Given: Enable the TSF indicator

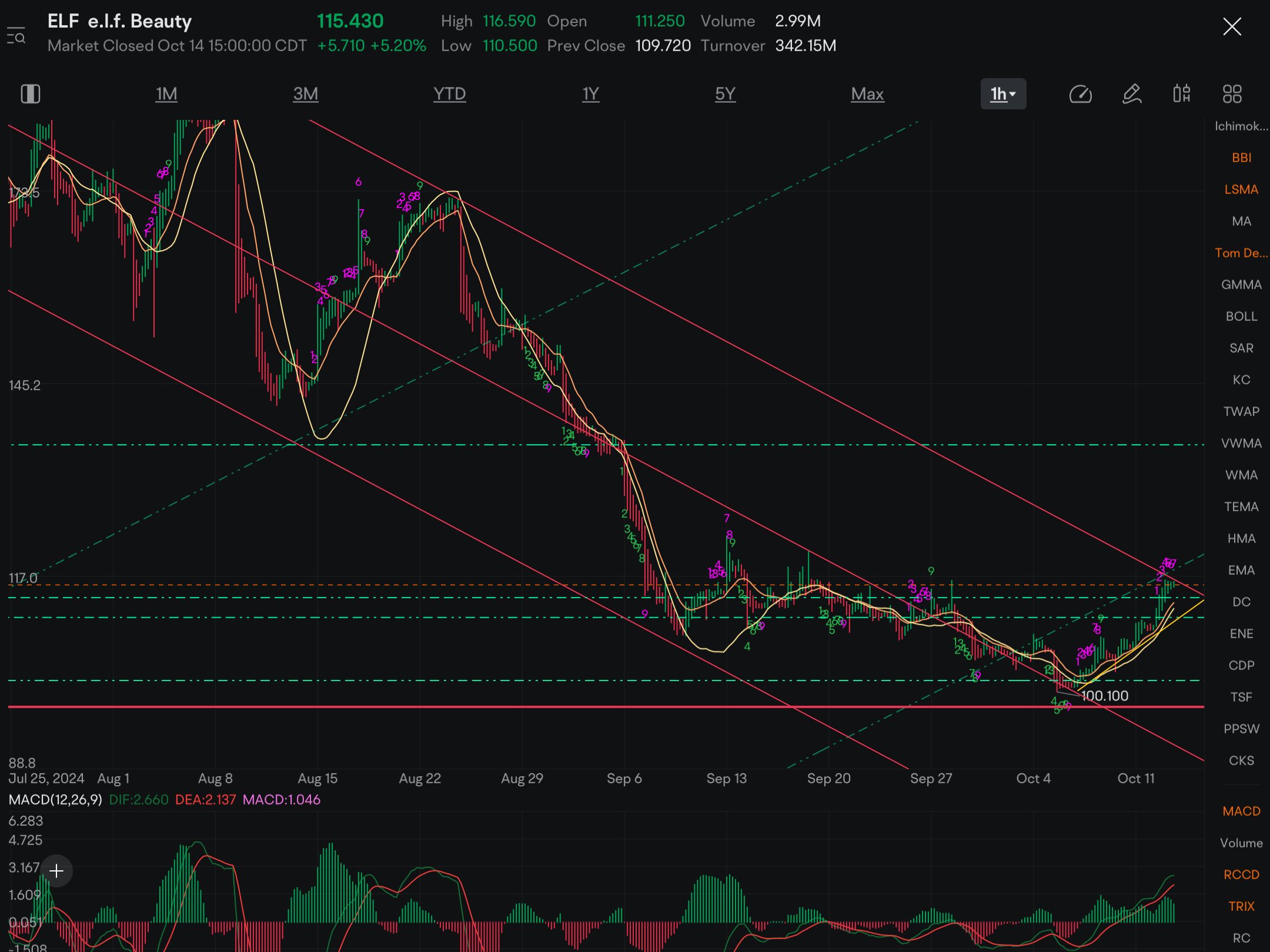Looking at the screenshot, I should pos(1241,698).
